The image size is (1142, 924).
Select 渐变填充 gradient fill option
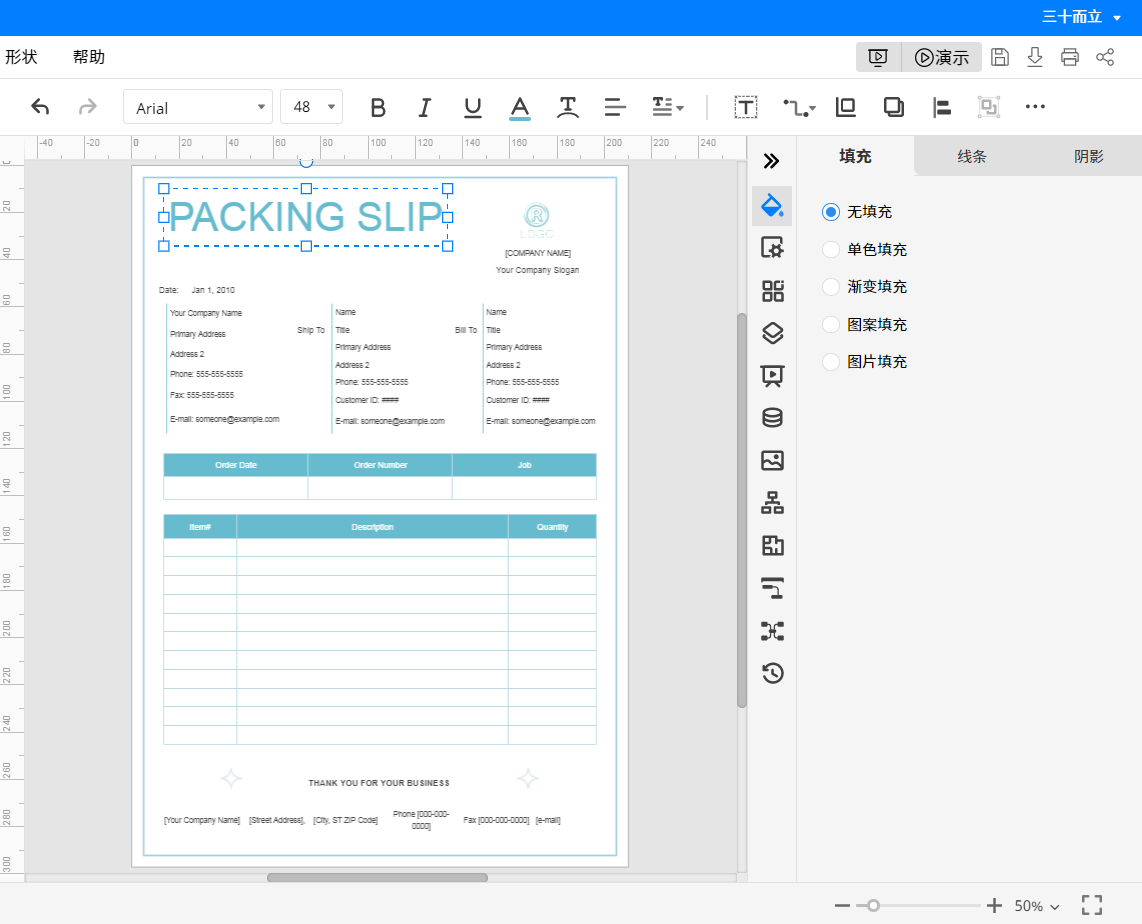pyautogui.click(x=830, y=287)
